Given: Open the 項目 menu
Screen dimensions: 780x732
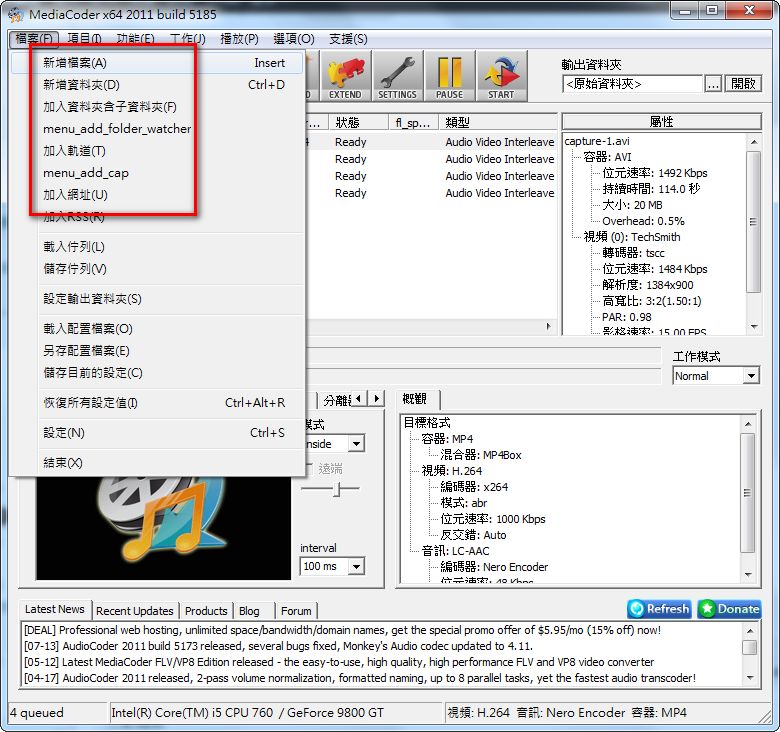Looking at the screenshot, I should 84,38.
